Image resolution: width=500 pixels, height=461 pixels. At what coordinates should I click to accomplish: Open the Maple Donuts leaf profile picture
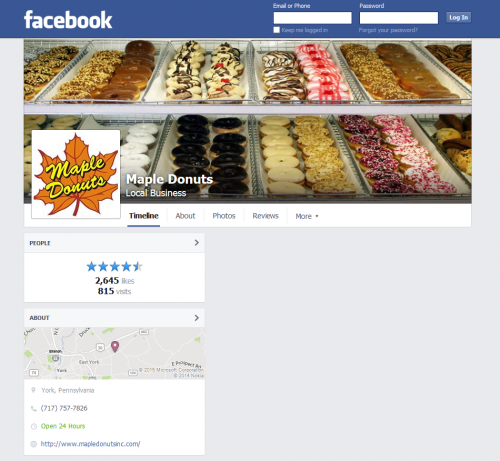pos(76,174)
